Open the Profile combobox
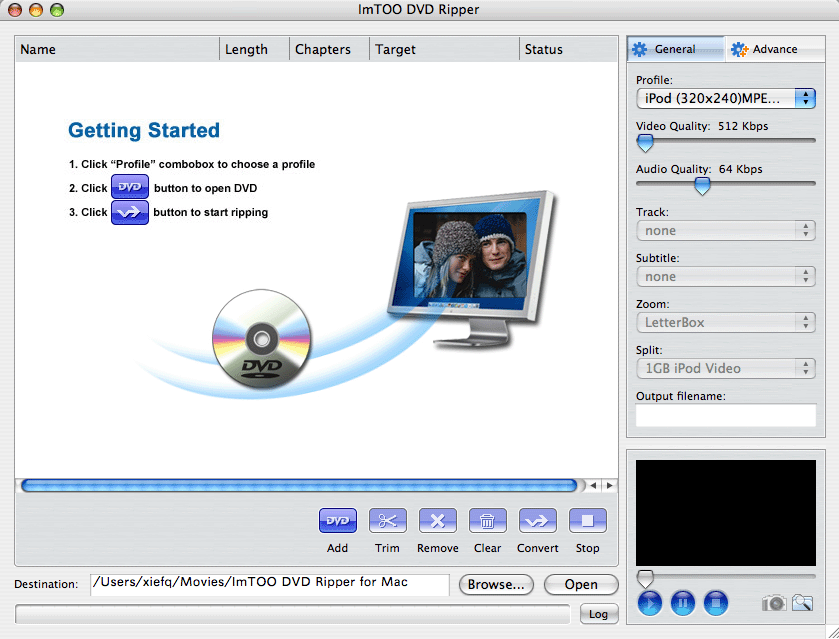Image resolution: width=839 pixels, height=639 pixels. coord(725,98)
